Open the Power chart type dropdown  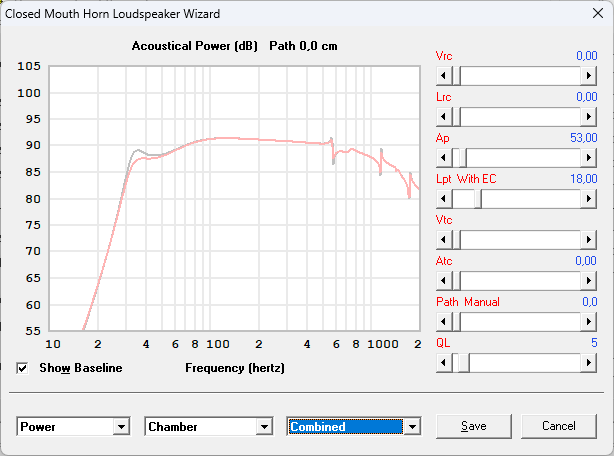tap(121, 427)
